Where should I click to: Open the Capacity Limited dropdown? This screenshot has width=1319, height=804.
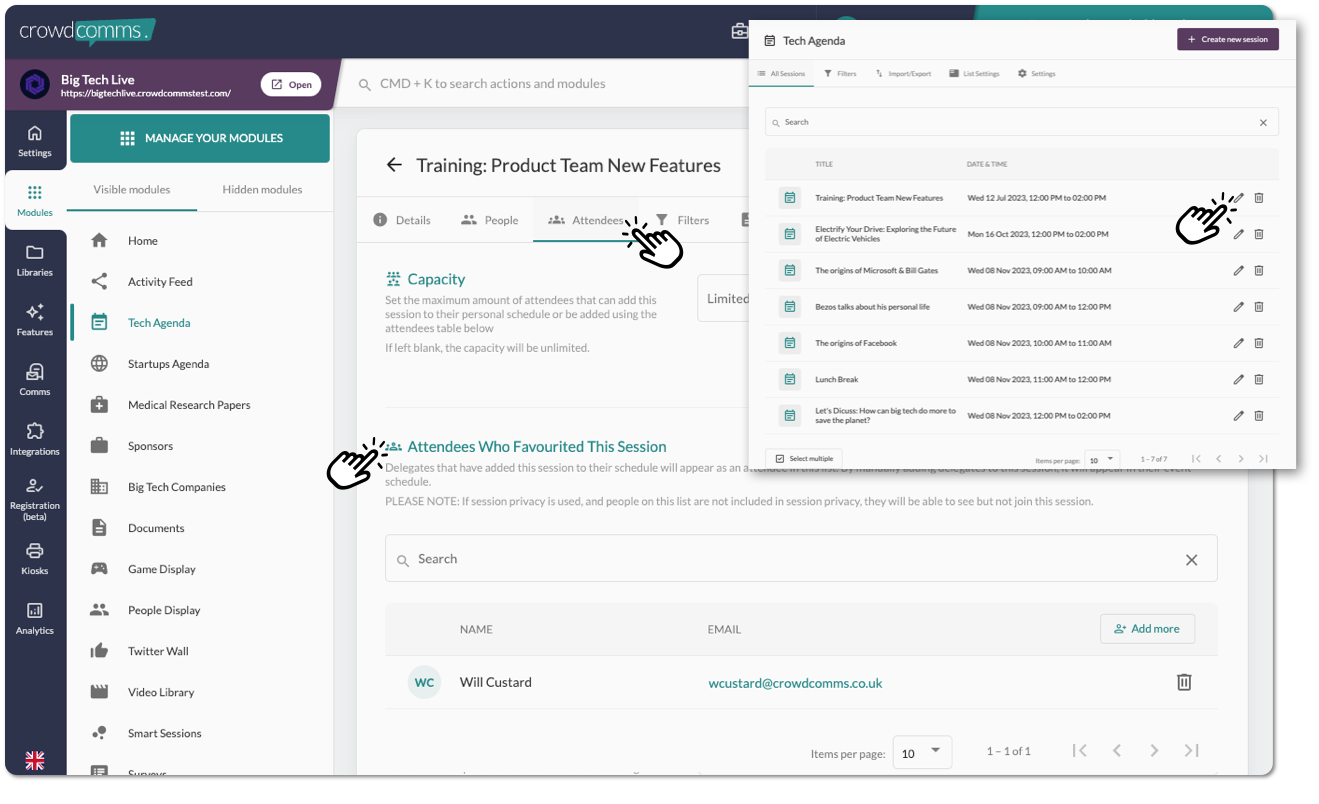click(x=723, y=298)
